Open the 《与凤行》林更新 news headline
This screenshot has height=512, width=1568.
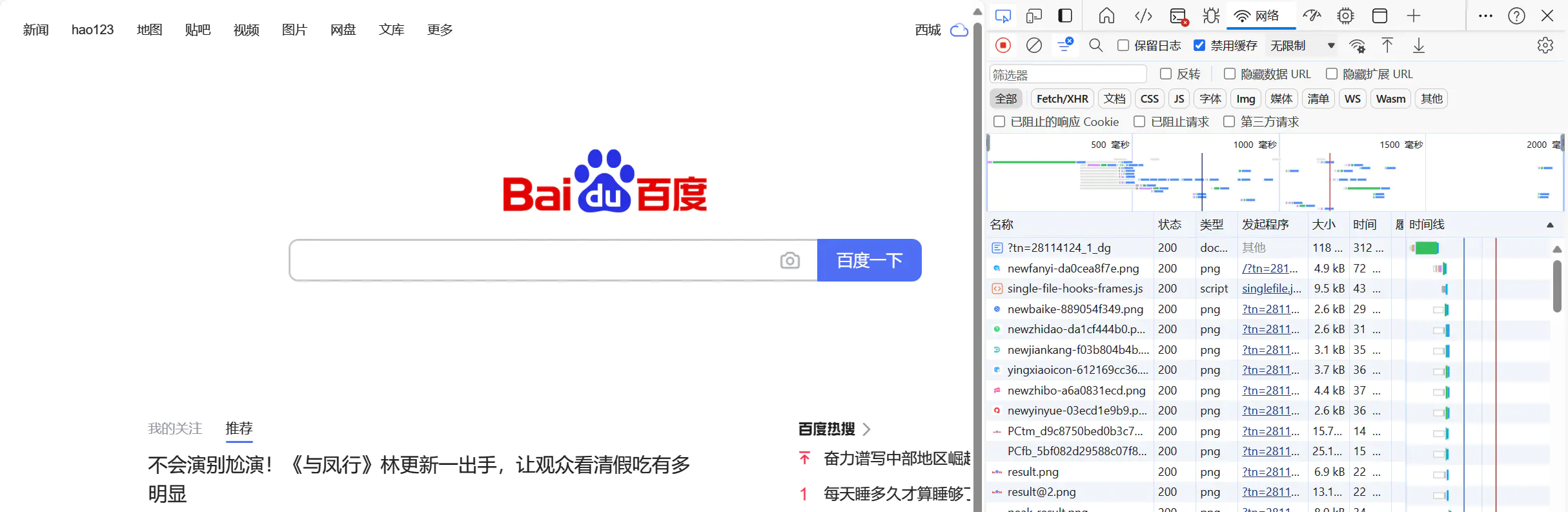[419, 478]
